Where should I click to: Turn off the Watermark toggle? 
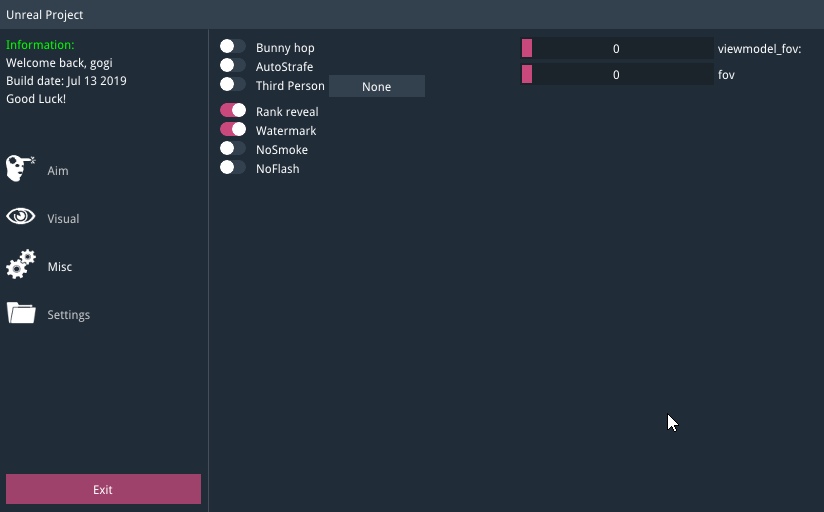click(233, 130)
